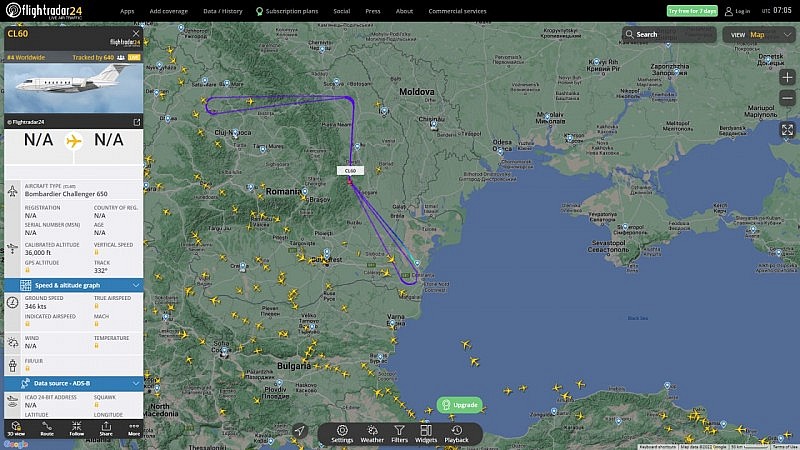Open the Press menu
The height and width of the screenshot is (450, 800).
pyautogui.click(x=372, y=11)
